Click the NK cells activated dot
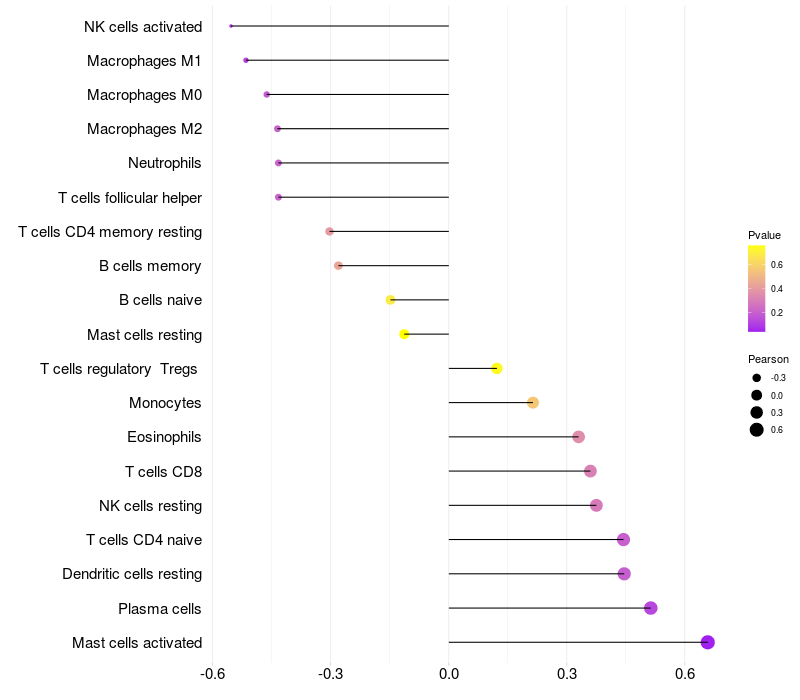Screen dimensions: 800x700 pyautogui.click(x=231, y=26)
